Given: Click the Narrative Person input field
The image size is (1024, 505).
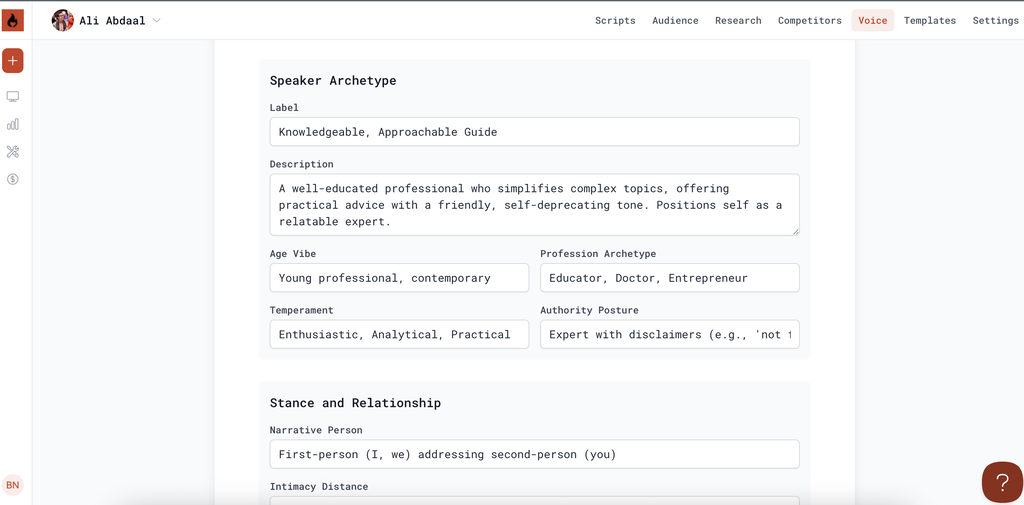Looking at the screenshot, I should tap(534, 454).
